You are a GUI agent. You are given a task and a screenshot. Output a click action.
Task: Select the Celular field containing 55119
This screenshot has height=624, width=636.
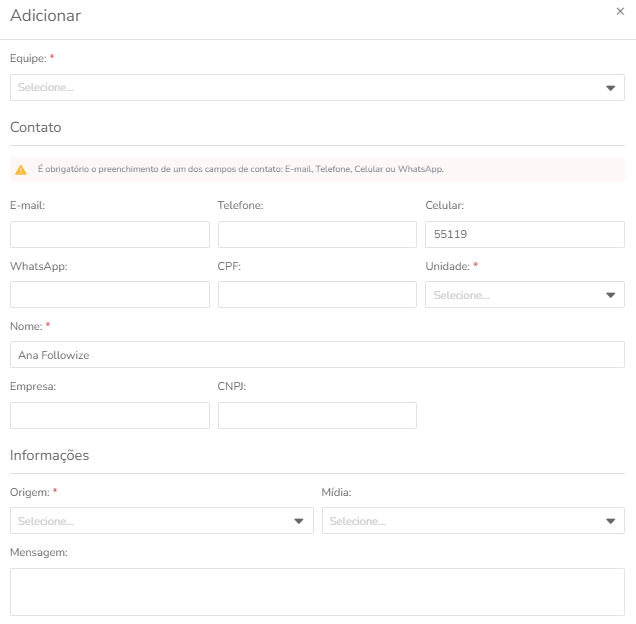tap(525, 234)
